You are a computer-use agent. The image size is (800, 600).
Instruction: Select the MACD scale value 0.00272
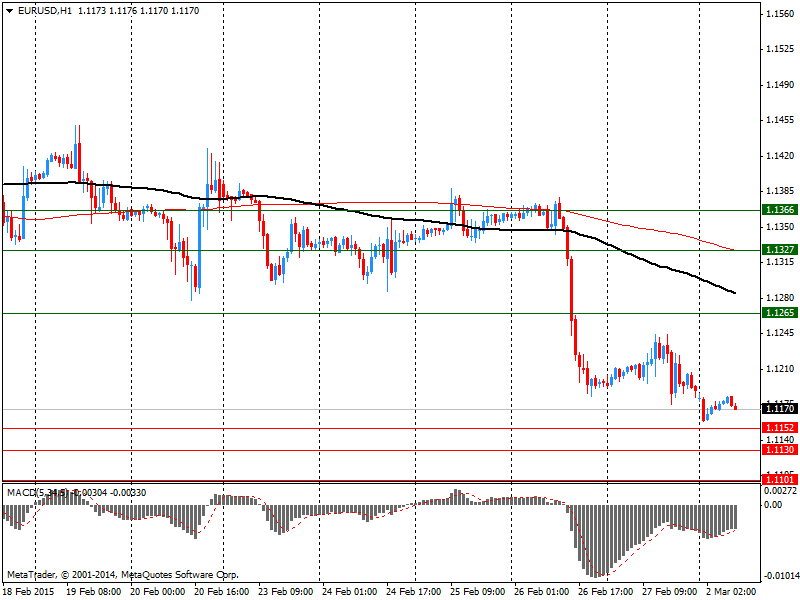pos(781,490)
